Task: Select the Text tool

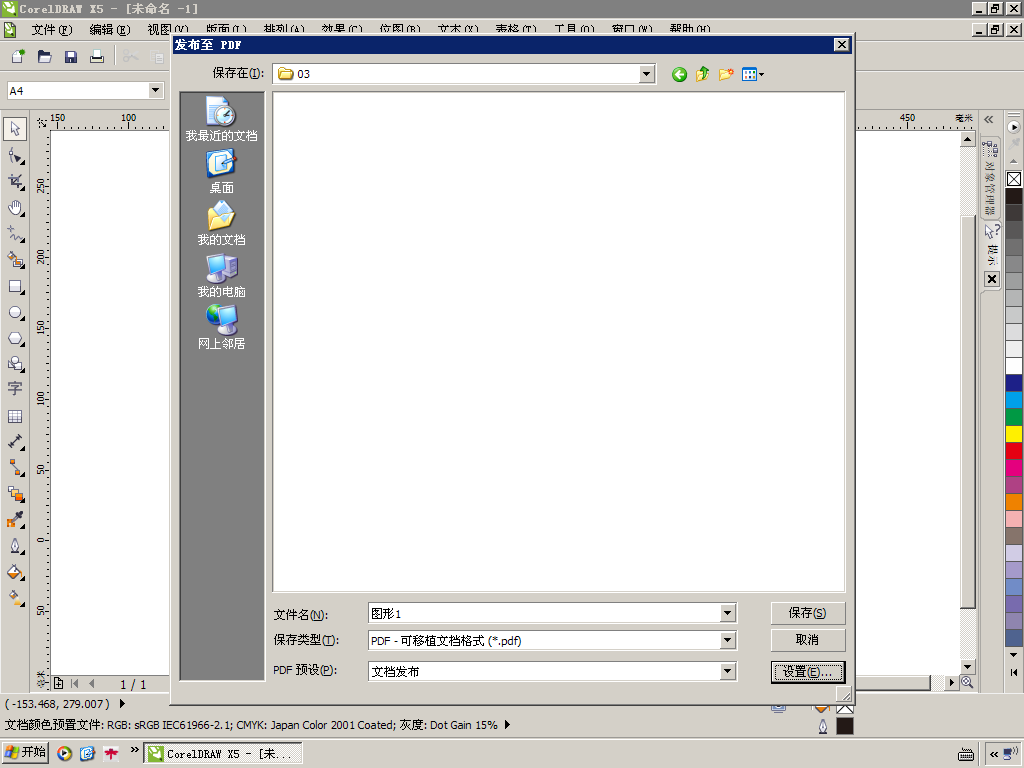Action: click(15, 389)
